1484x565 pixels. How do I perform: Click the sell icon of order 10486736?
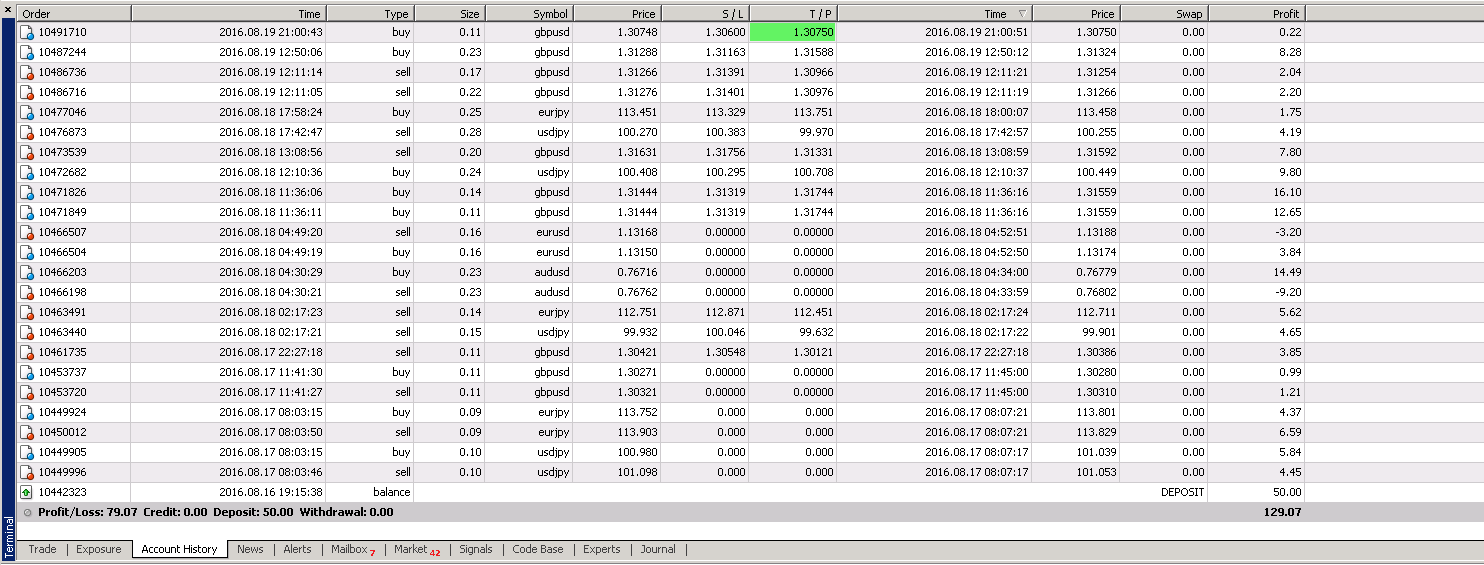click(27, 72)
